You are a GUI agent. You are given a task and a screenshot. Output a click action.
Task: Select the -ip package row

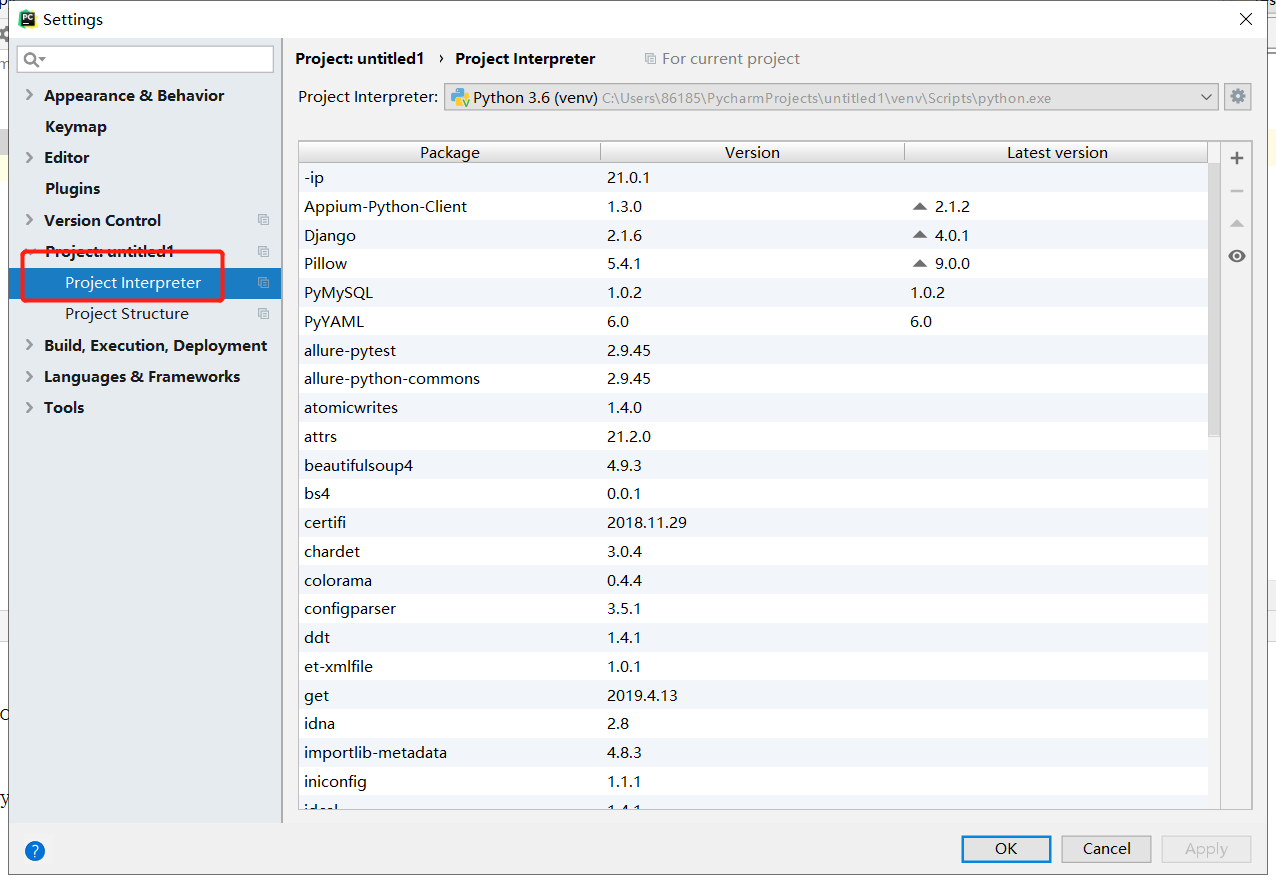click(x=753, y=177)
